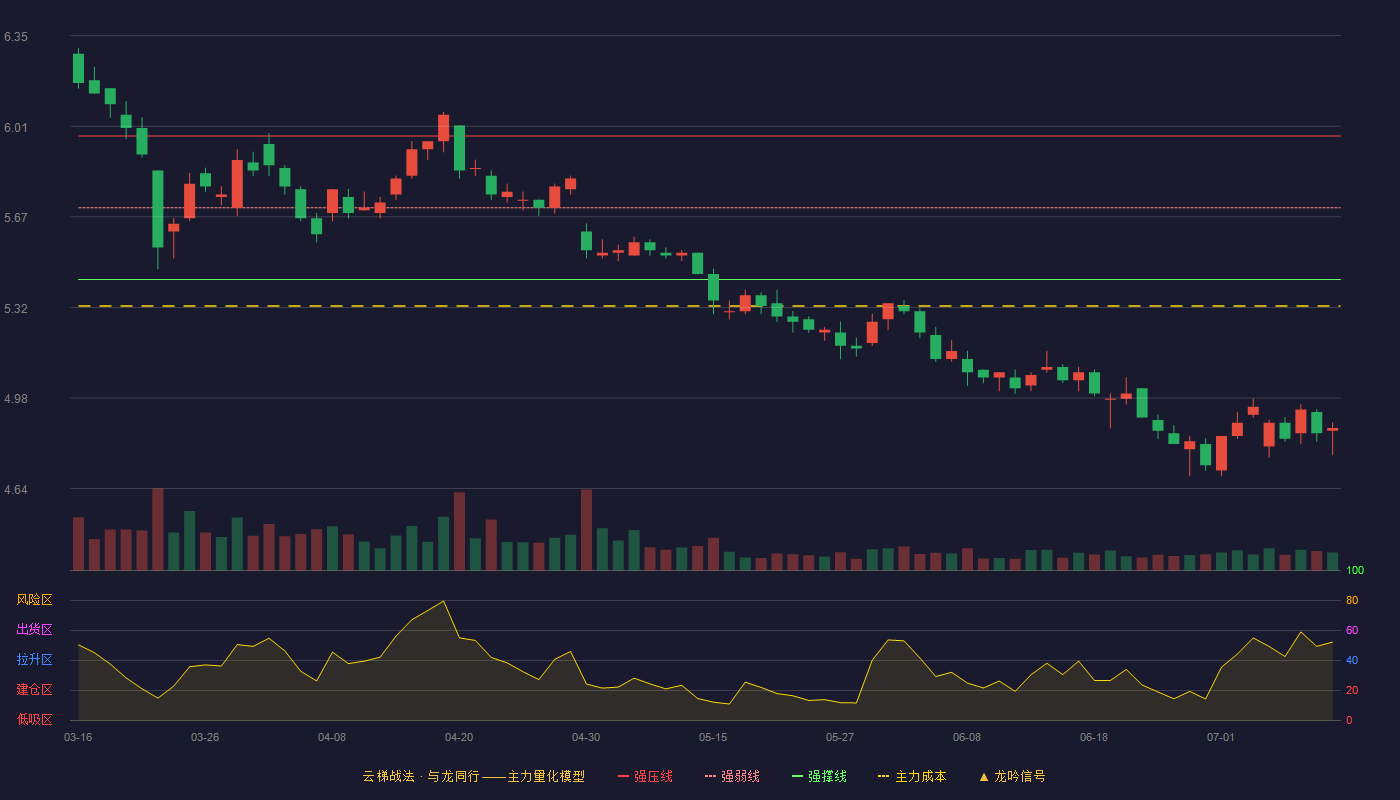1400x800 pixels.
Task: Click the 4.98 price axis label
Action: point(16,399)
